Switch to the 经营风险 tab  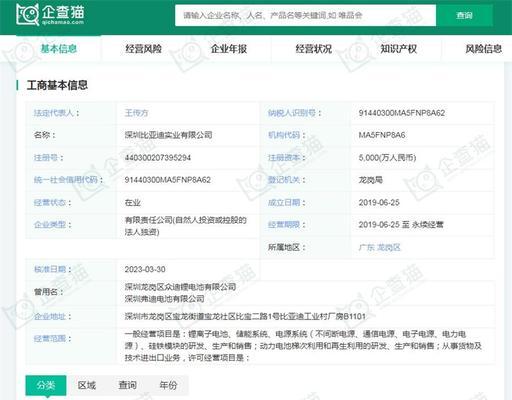point(144,49)
